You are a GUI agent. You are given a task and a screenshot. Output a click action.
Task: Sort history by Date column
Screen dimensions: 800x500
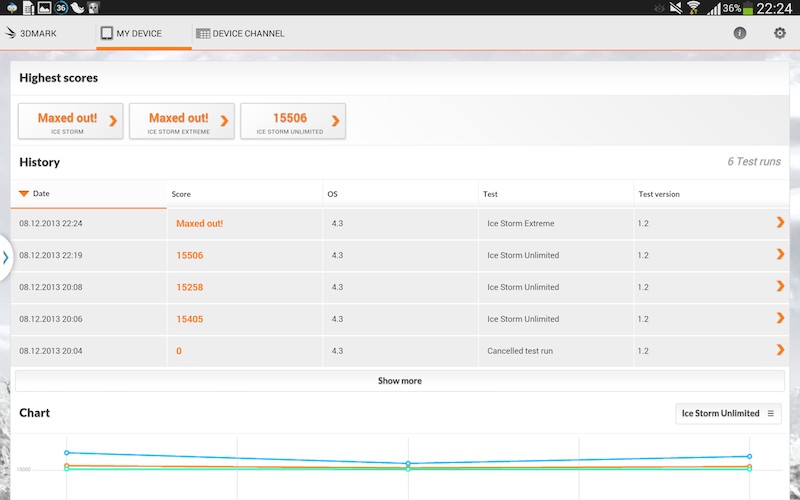(x=88, y=194)
